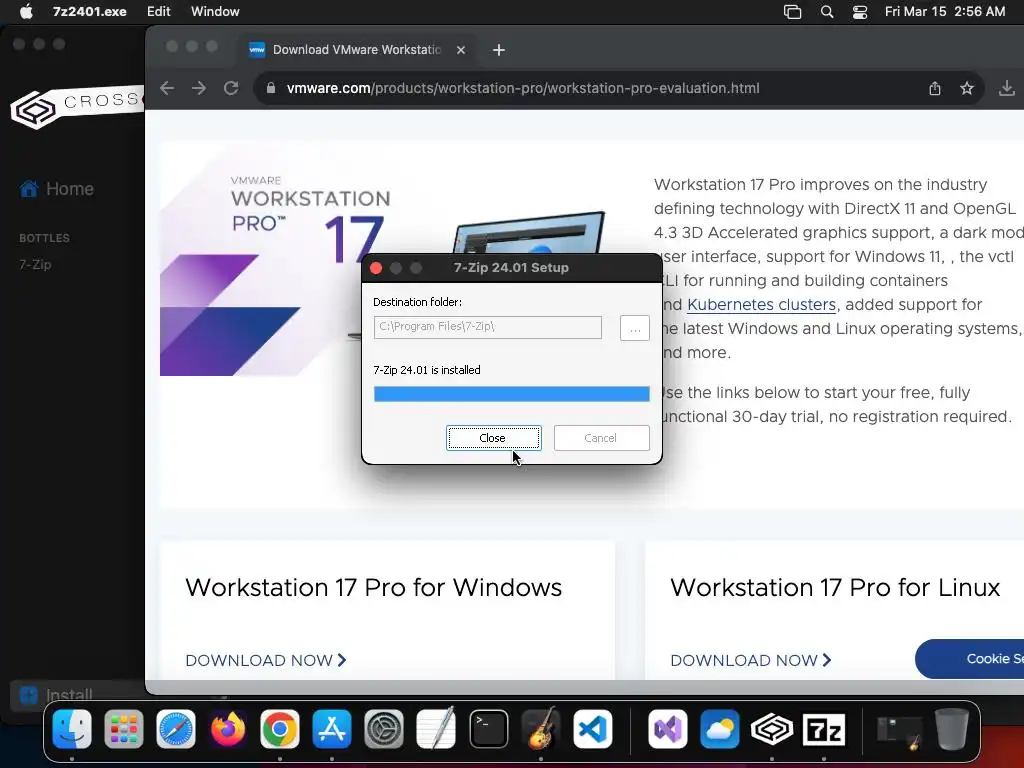This screenshot has height=768, width=1024.
Task: Go back in the browser
Action: [167, 88]
